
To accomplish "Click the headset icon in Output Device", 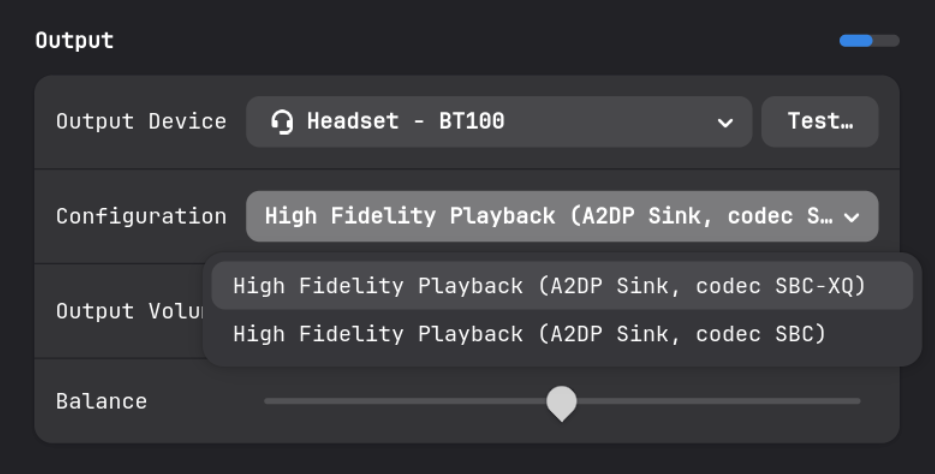I will 281,122.
